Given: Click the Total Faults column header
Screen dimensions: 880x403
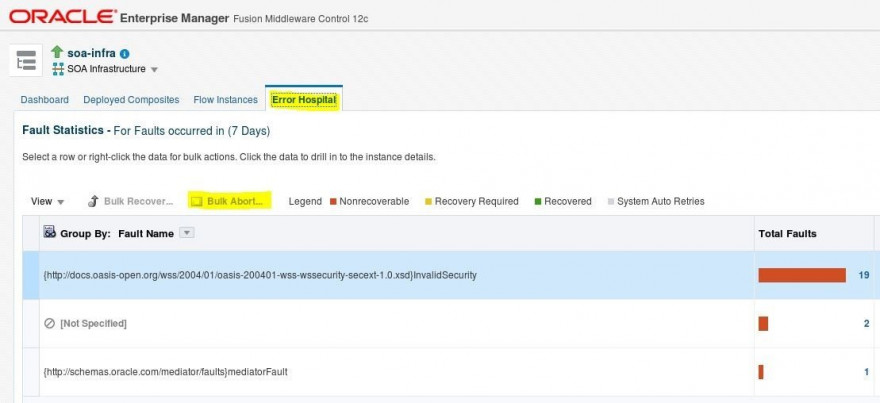Looking at the screenshot, I should (x=787, y=233).
